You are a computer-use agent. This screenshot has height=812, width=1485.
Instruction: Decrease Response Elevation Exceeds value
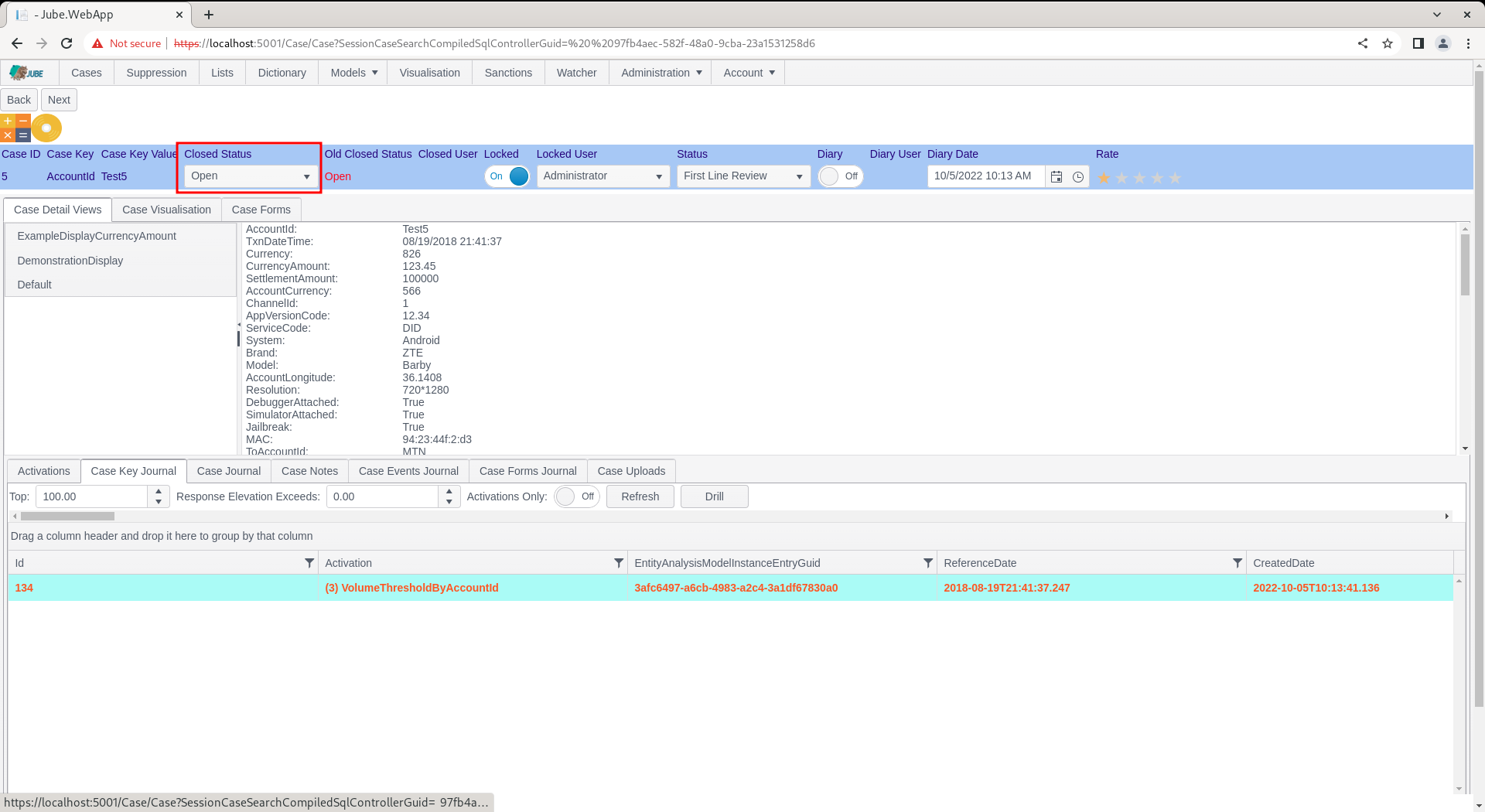click(449, 502)
